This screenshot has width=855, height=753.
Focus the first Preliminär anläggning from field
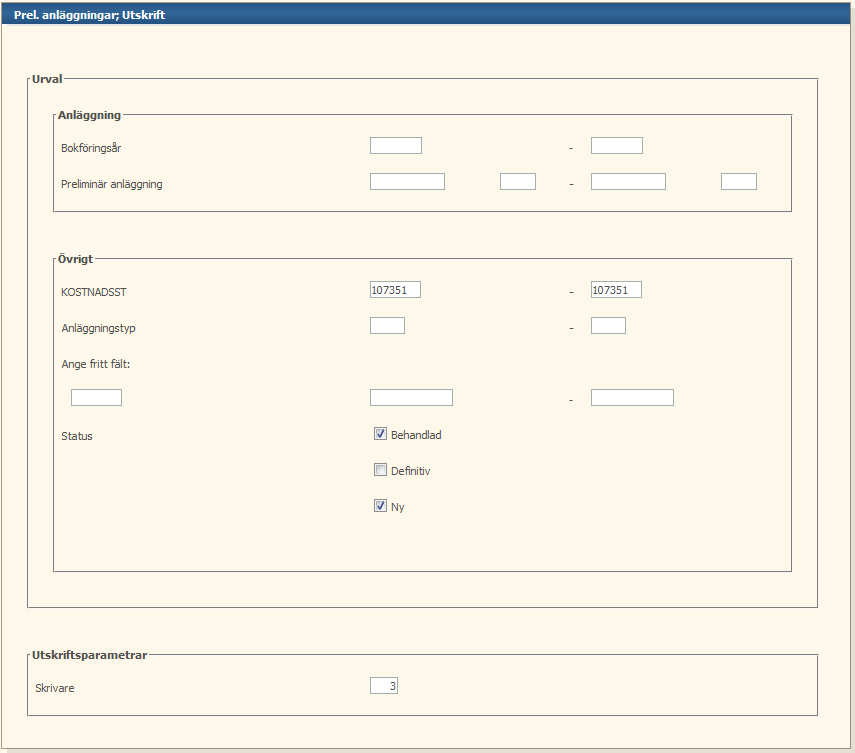(x=407, y=182)
